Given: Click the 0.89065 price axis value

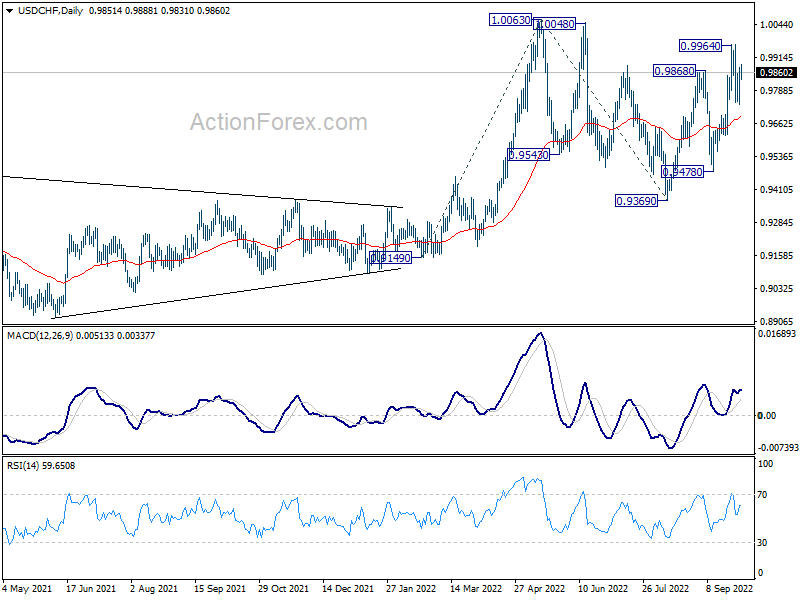Looking at the screenshot, I should [x=777, y=321].
